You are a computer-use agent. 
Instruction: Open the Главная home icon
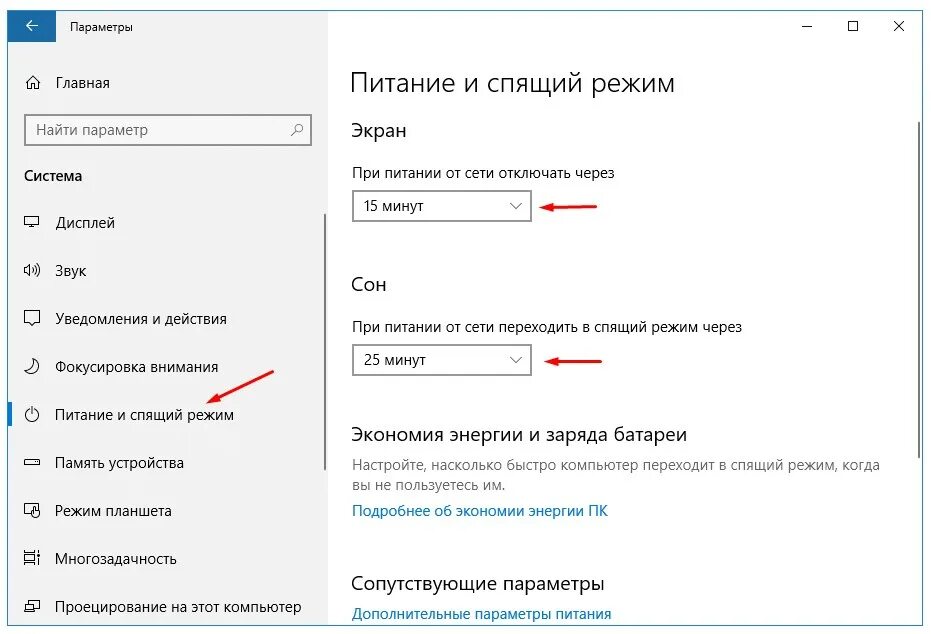pyautogui.click(x=33, y=83)
